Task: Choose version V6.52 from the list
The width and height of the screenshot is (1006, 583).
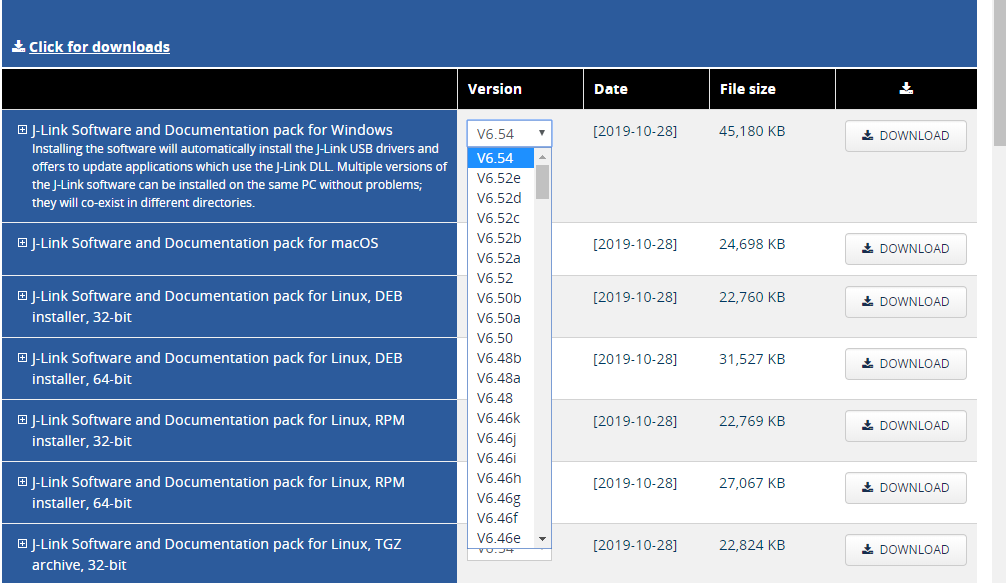Action: pyautogui.click(x=501, y=278)
